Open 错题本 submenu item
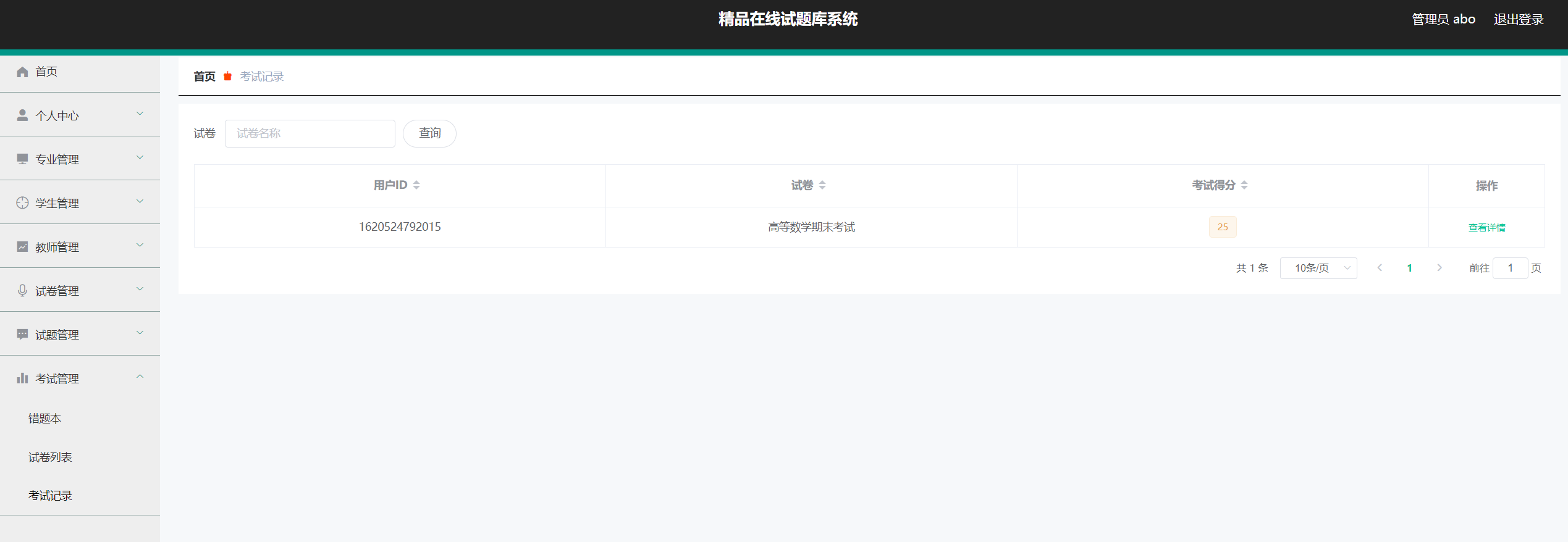 tap(80, 419)
